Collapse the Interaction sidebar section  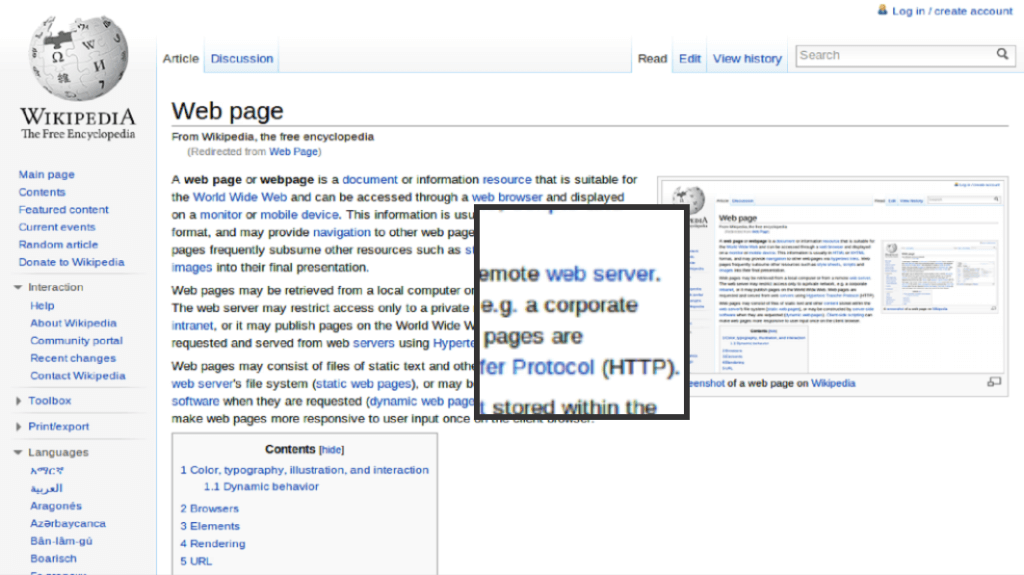(18, 287)
